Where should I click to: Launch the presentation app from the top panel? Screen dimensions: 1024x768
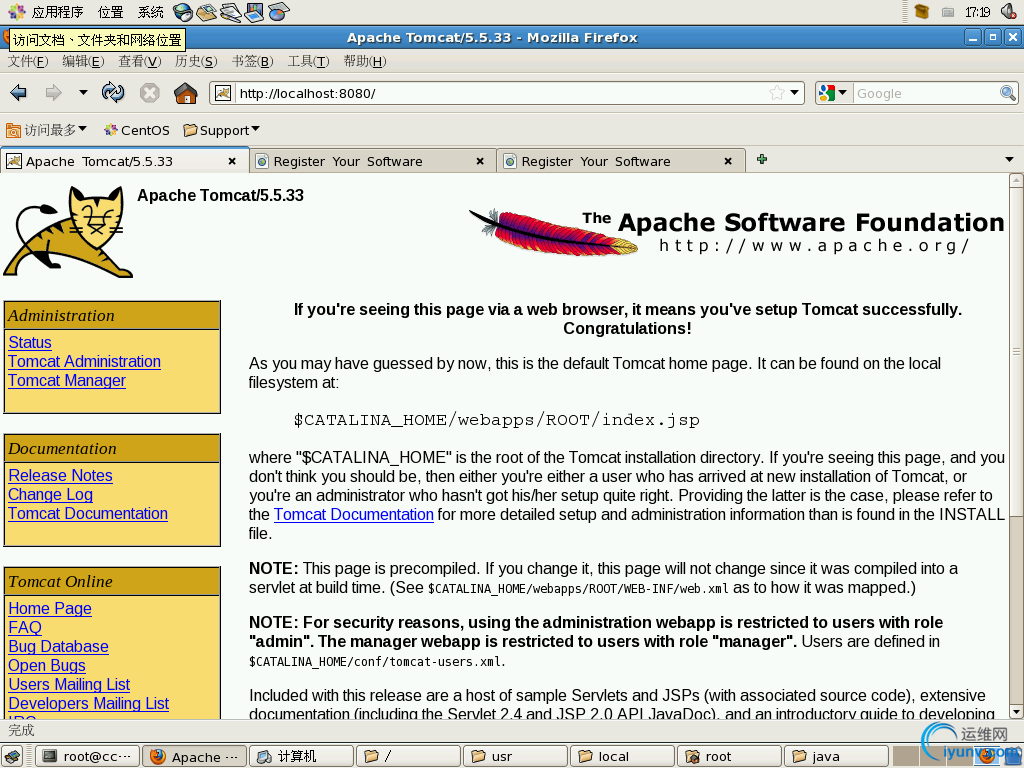click(x=254, y=12)
